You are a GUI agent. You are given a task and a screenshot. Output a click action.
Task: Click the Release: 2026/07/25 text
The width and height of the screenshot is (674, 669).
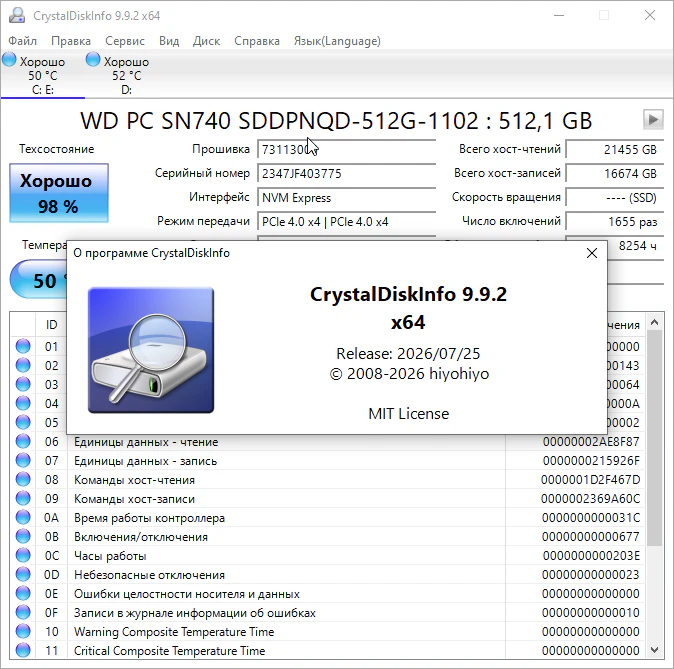[408, 353]
